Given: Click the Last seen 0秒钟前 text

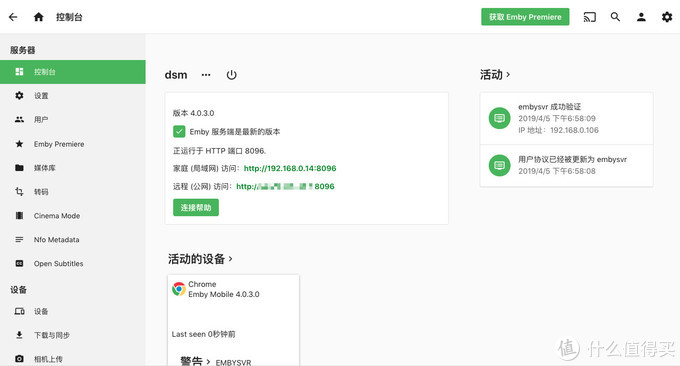Looking at the screenshot, I should [203, 334].
